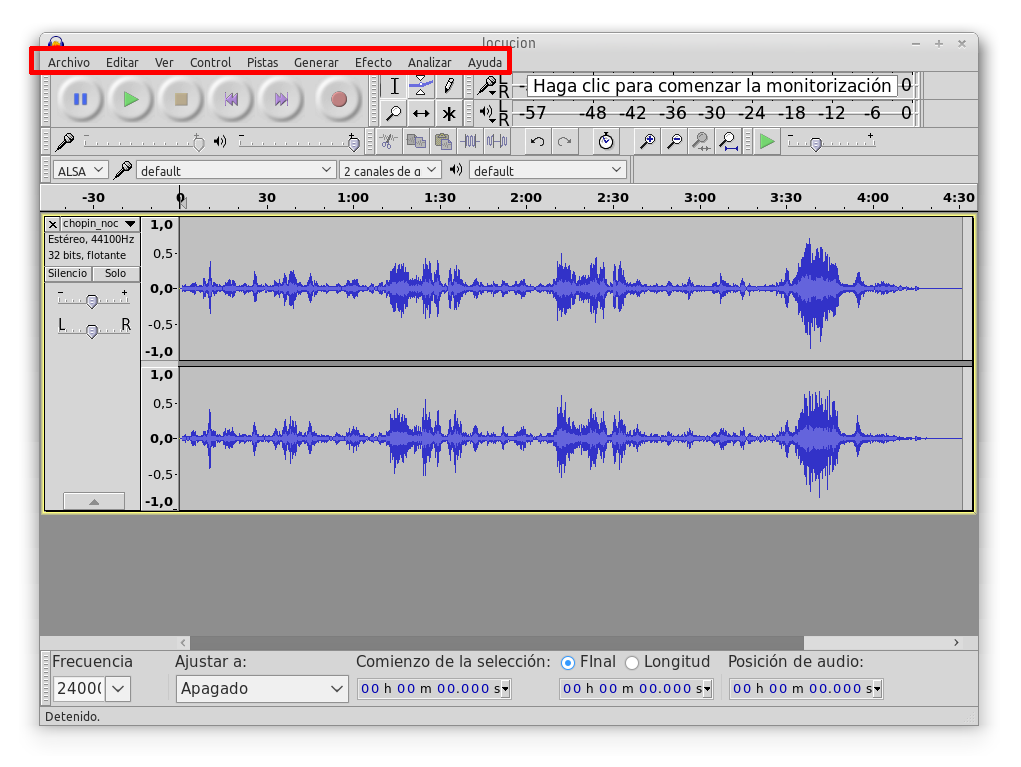Screen dimensions: 1021x767
Task: Open the ALSA audio host dropdown
Action: [x=80, y=171]
